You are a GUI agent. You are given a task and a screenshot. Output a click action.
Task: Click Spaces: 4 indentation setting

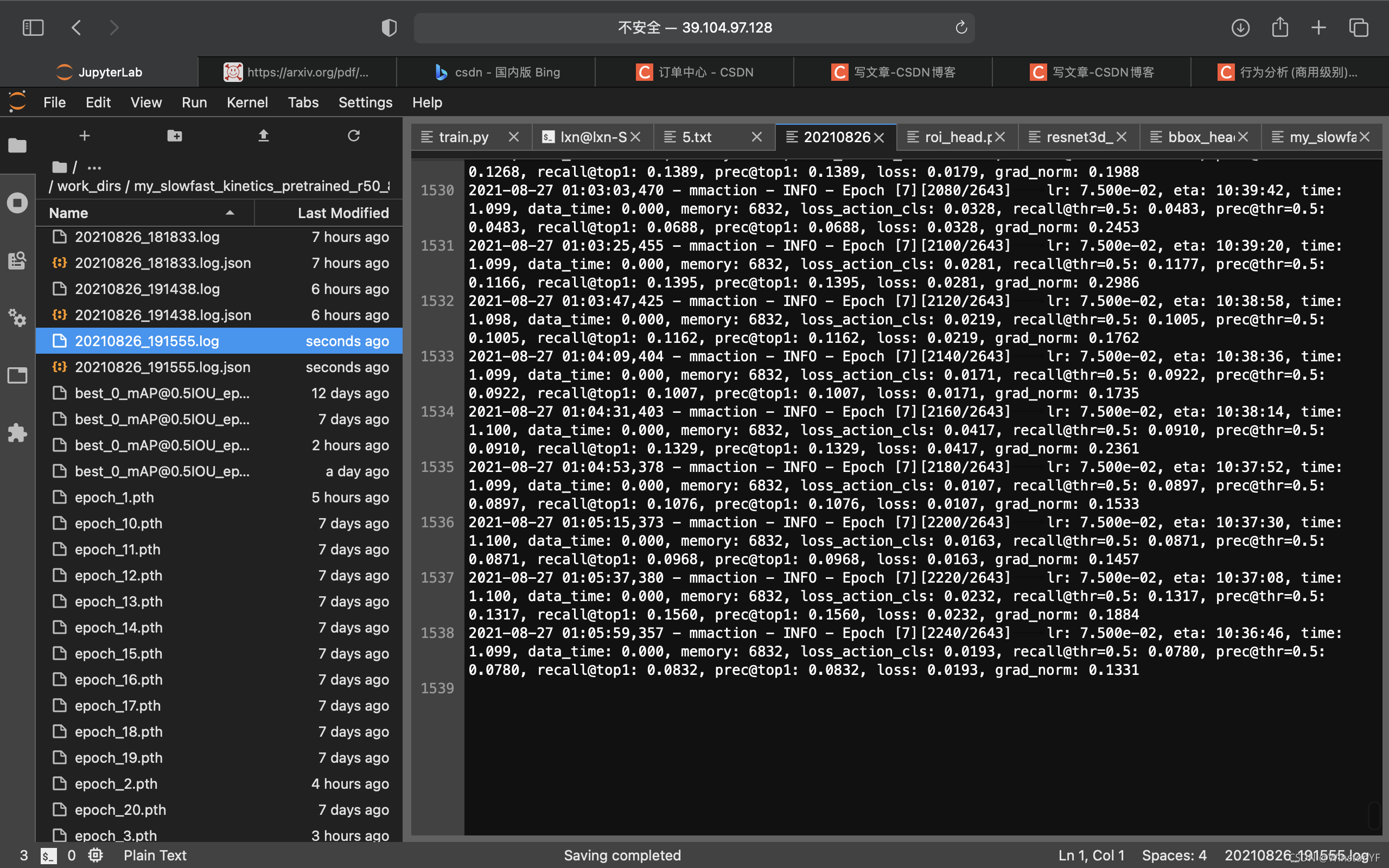point(1174,855)
